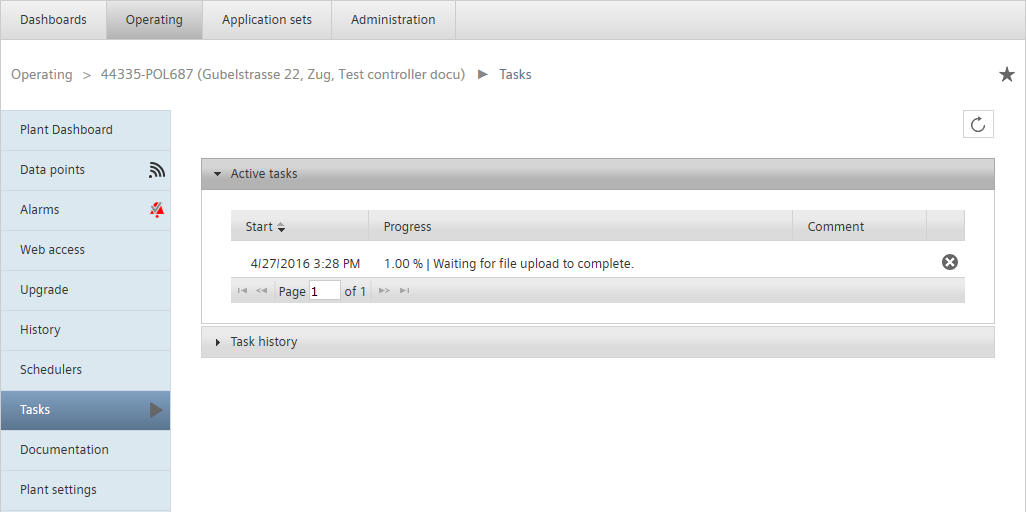Click the refresh icon button
Screen dimensions: 1026x512
[978, 124]
